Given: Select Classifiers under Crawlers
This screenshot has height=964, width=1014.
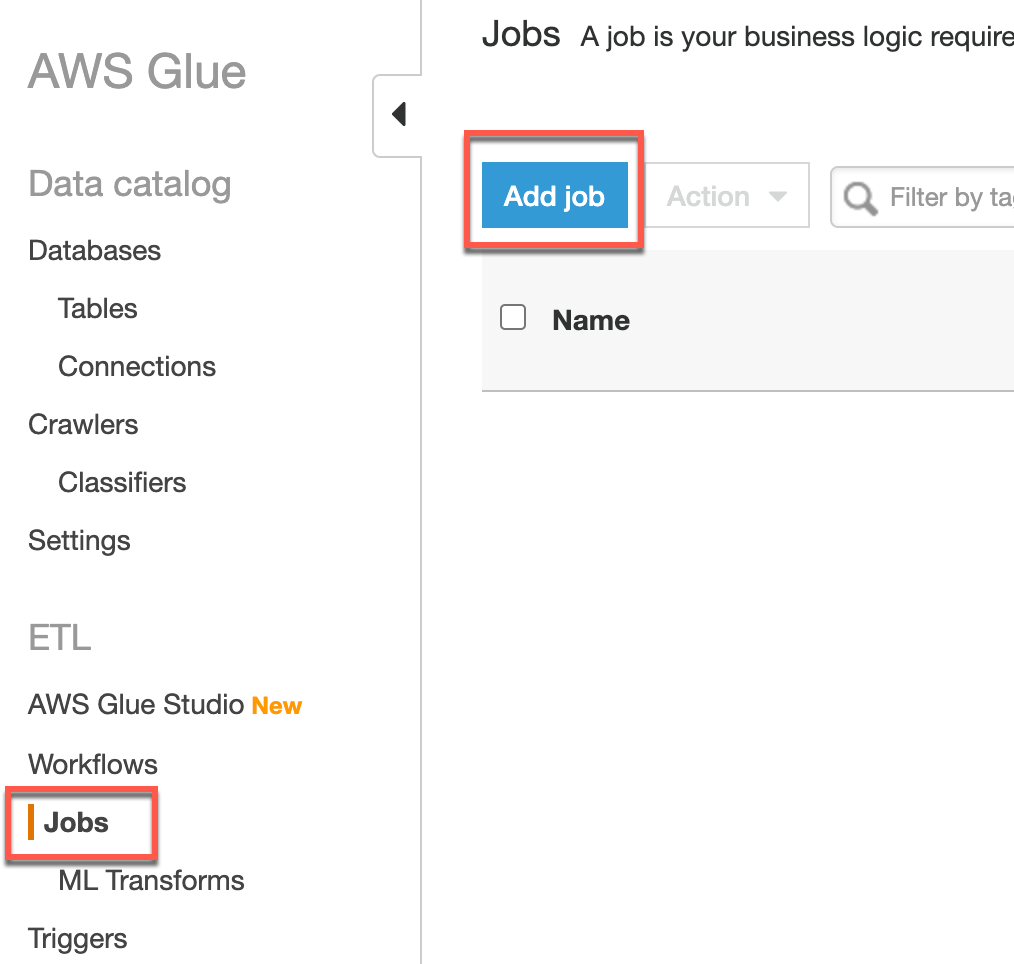Looking at the screenshot, I should click(x=122, y=482).
